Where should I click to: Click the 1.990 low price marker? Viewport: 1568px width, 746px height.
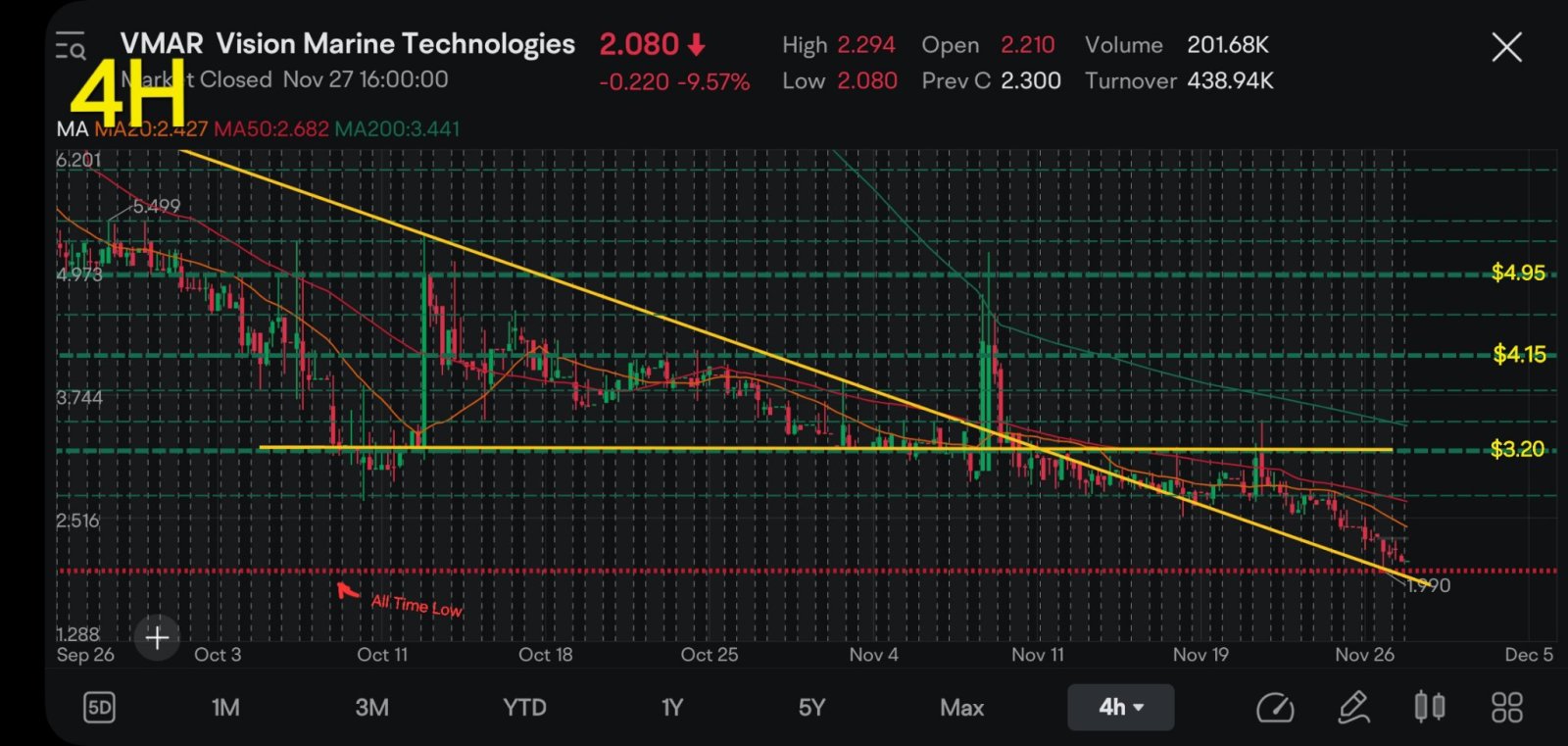click(1429, 585)
